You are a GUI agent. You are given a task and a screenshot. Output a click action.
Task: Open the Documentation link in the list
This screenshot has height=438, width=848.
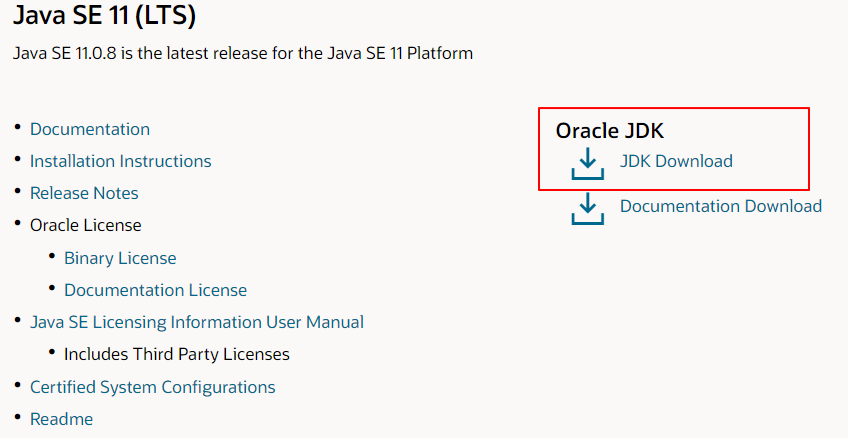point(90,129)
